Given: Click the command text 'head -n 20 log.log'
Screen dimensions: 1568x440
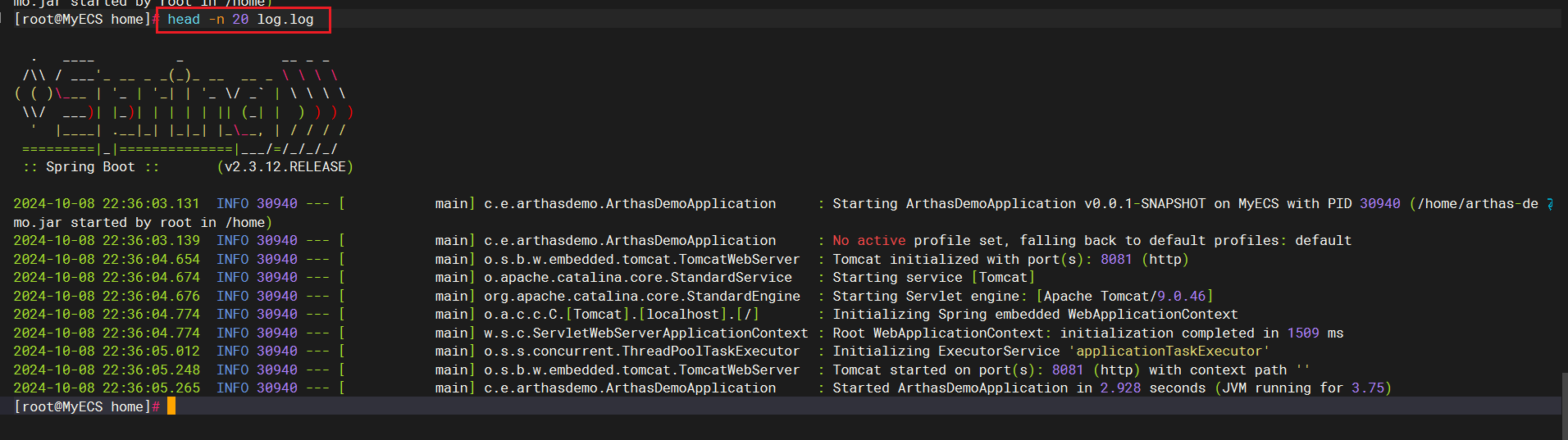Looking at the screenshot, I should (240, 20).
